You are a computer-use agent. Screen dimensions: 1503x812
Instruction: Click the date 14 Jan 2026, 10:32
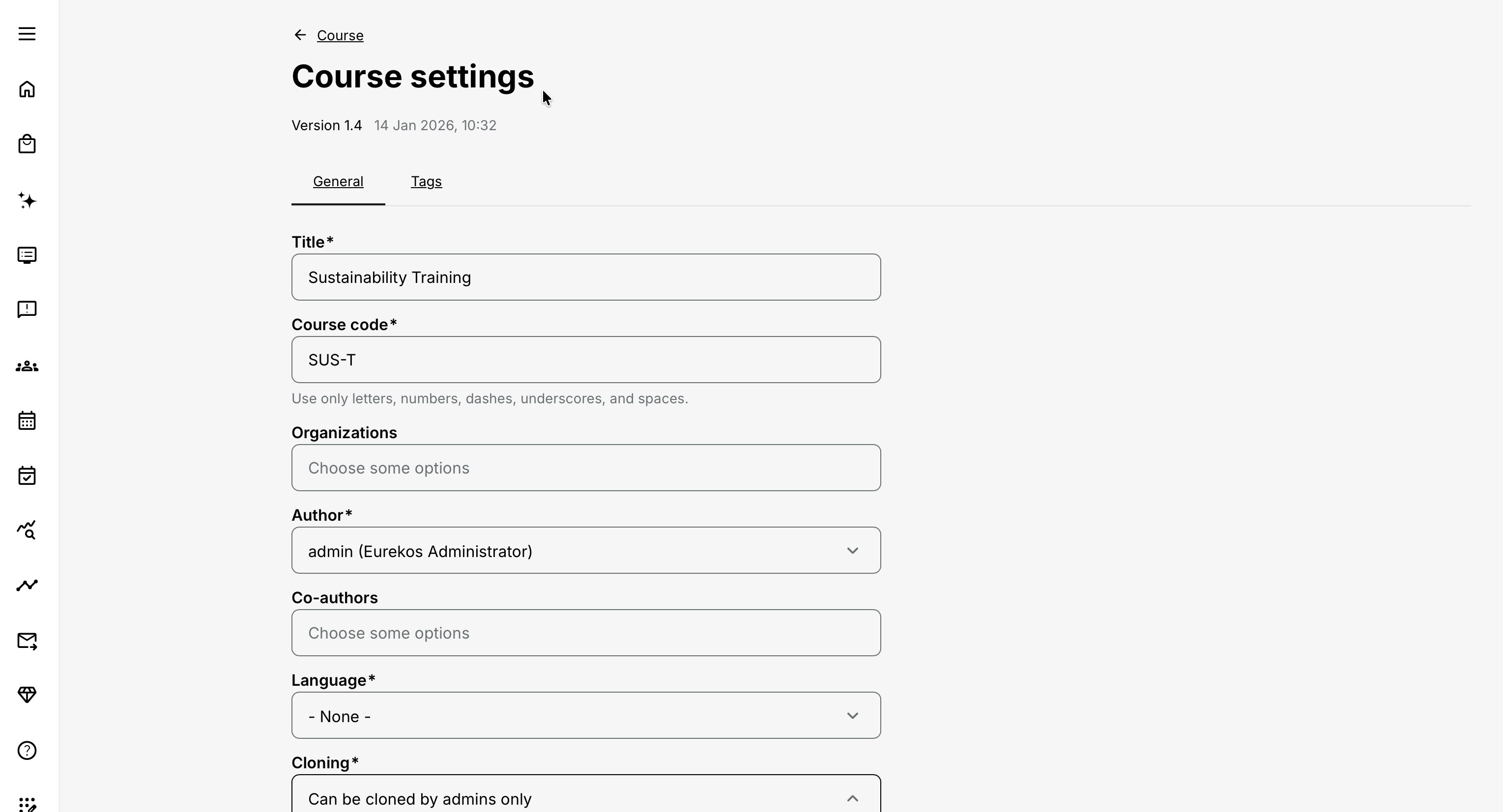435,125
